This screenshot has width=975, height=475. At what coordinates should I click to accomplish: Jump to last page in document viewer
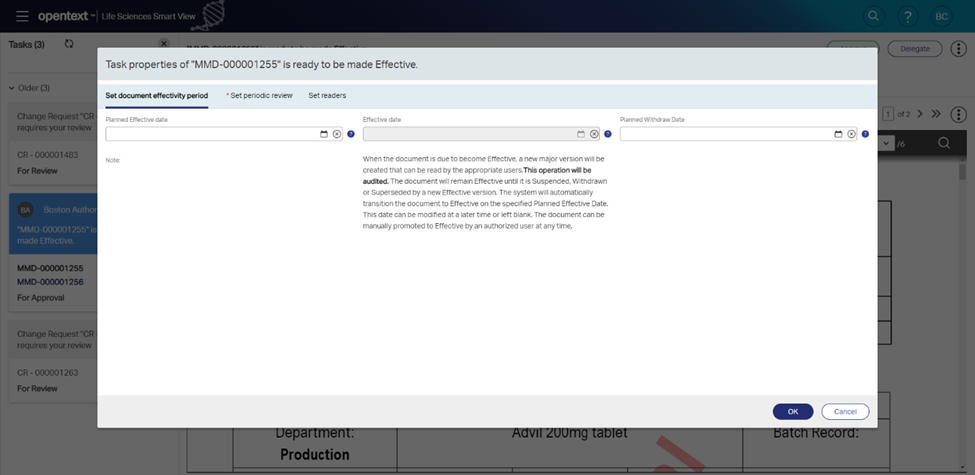pyautogui.click(x=936, y=114)
